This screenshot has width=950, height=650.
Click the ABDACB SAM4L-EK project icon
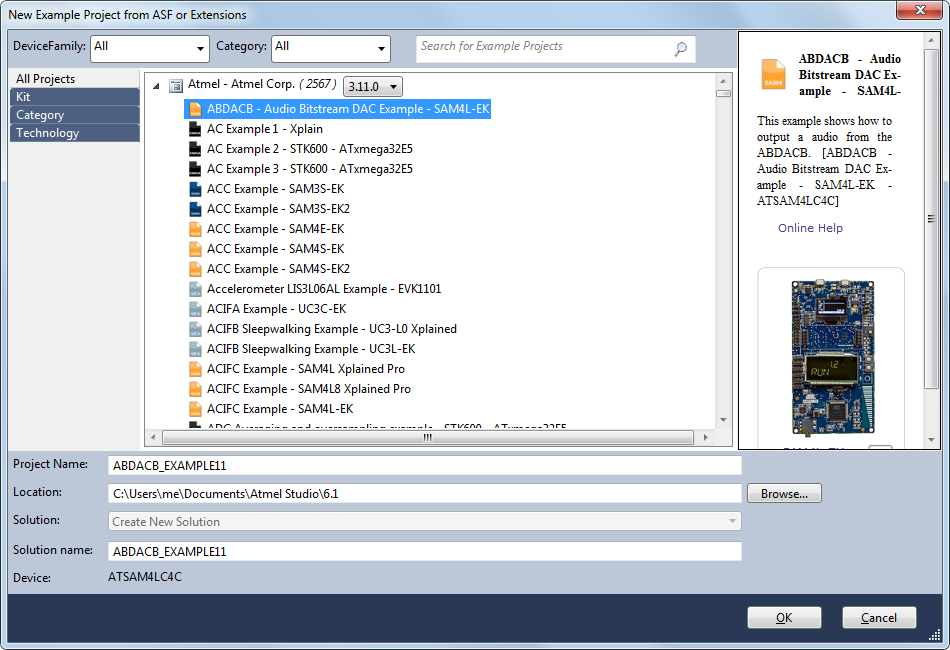(x=195, y=109)
